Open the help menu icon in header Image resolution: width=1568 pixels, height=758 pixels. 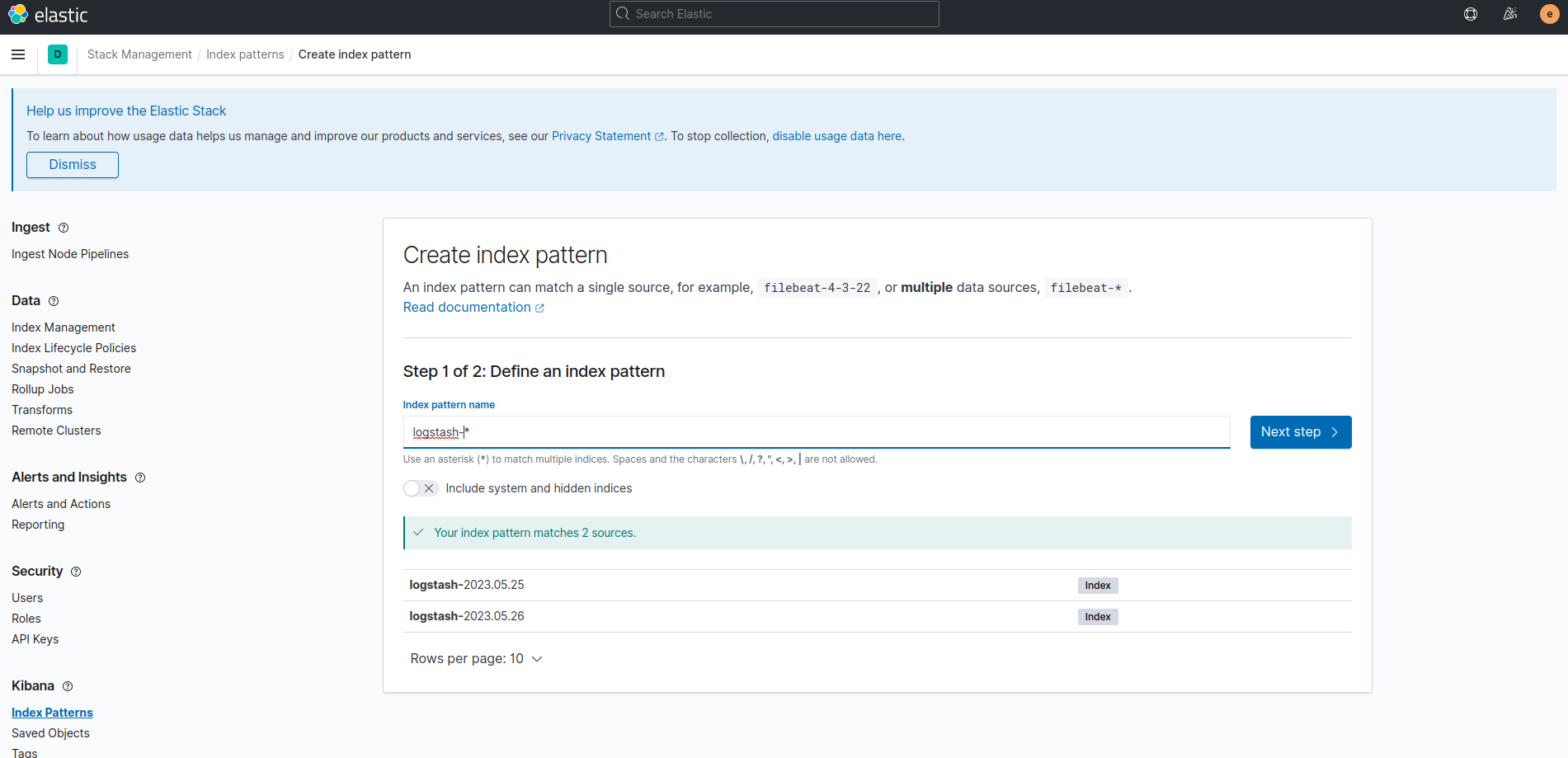1470,14
